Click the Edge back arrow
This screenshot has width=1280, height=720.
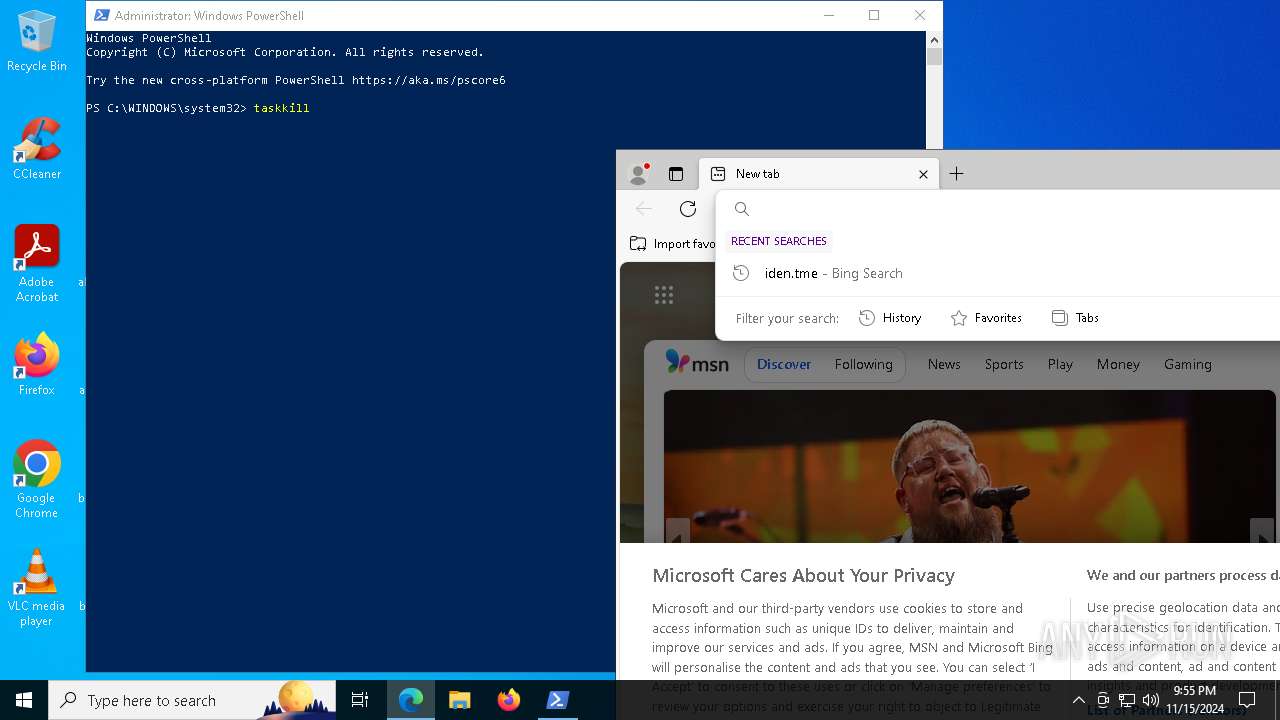click(644, 209)
